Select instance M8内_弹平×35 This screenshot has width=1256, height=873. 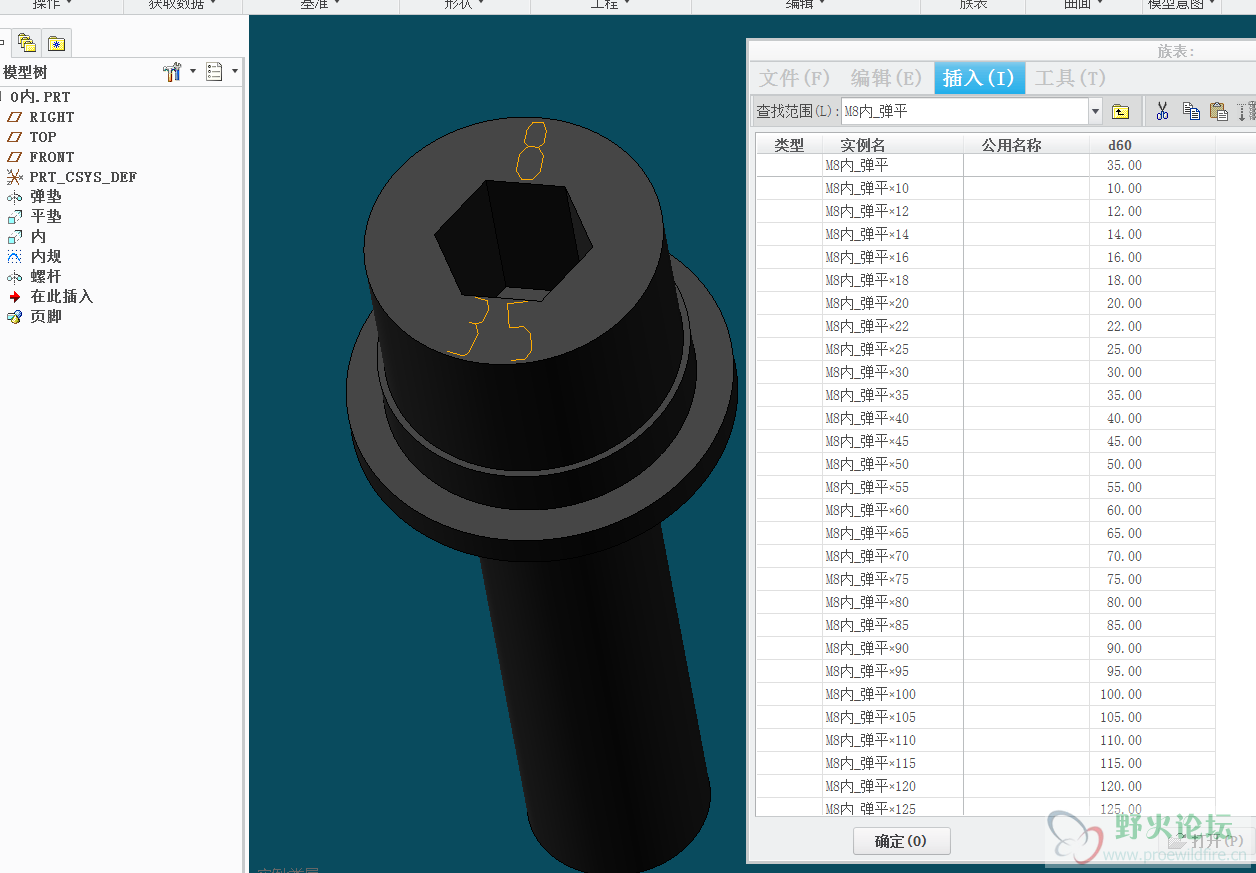coord(867,395)
